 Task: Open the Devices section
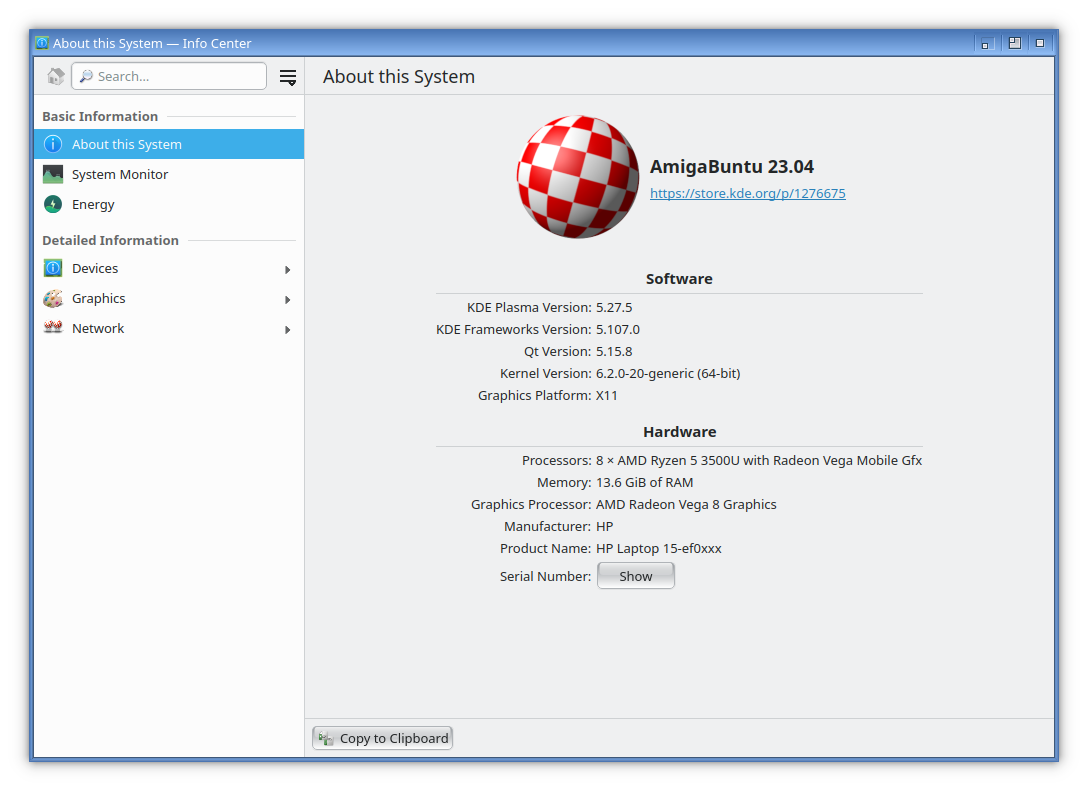coord(169,269)
